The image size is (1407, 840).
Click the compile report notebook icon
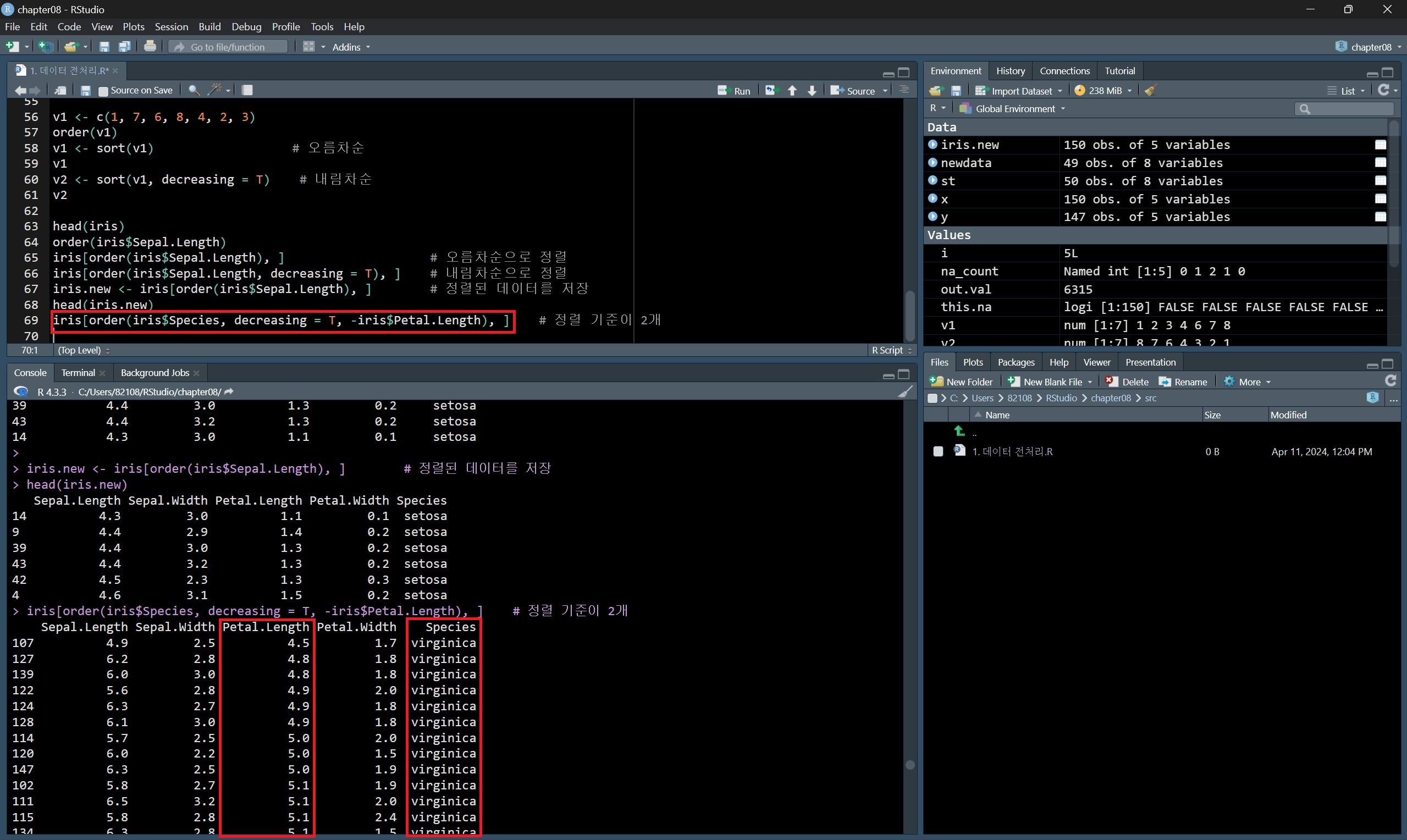coord(247,90)
